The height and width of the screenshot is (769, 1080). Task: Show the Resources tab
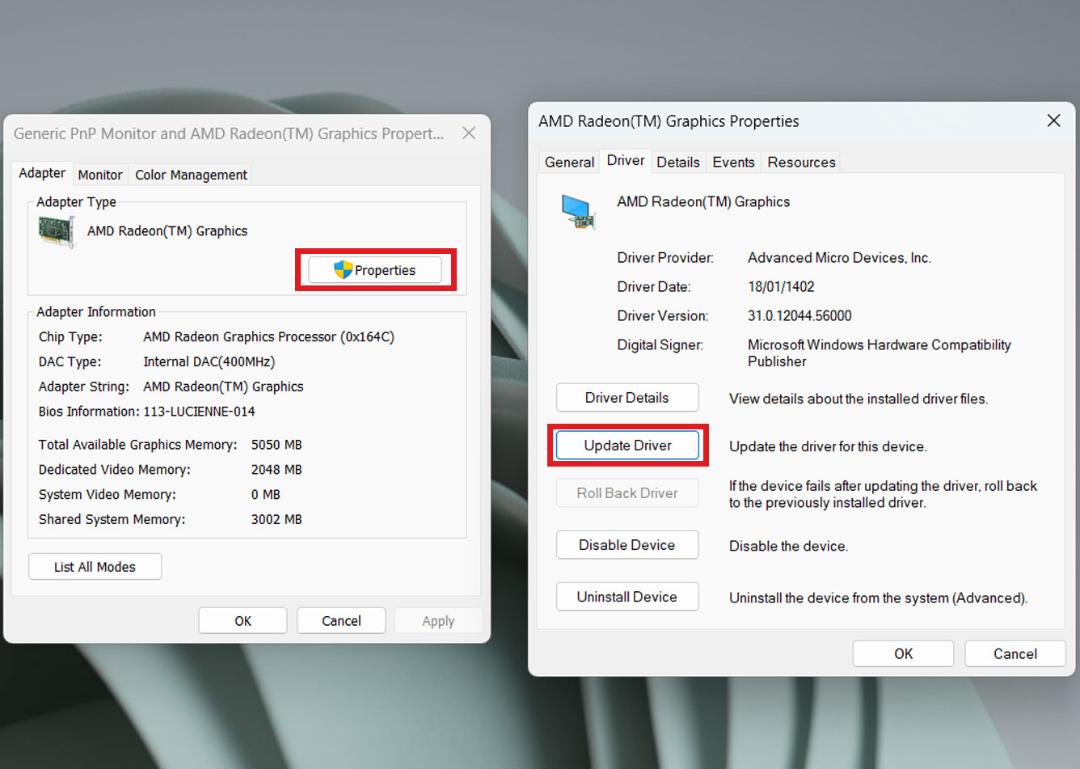801,162
